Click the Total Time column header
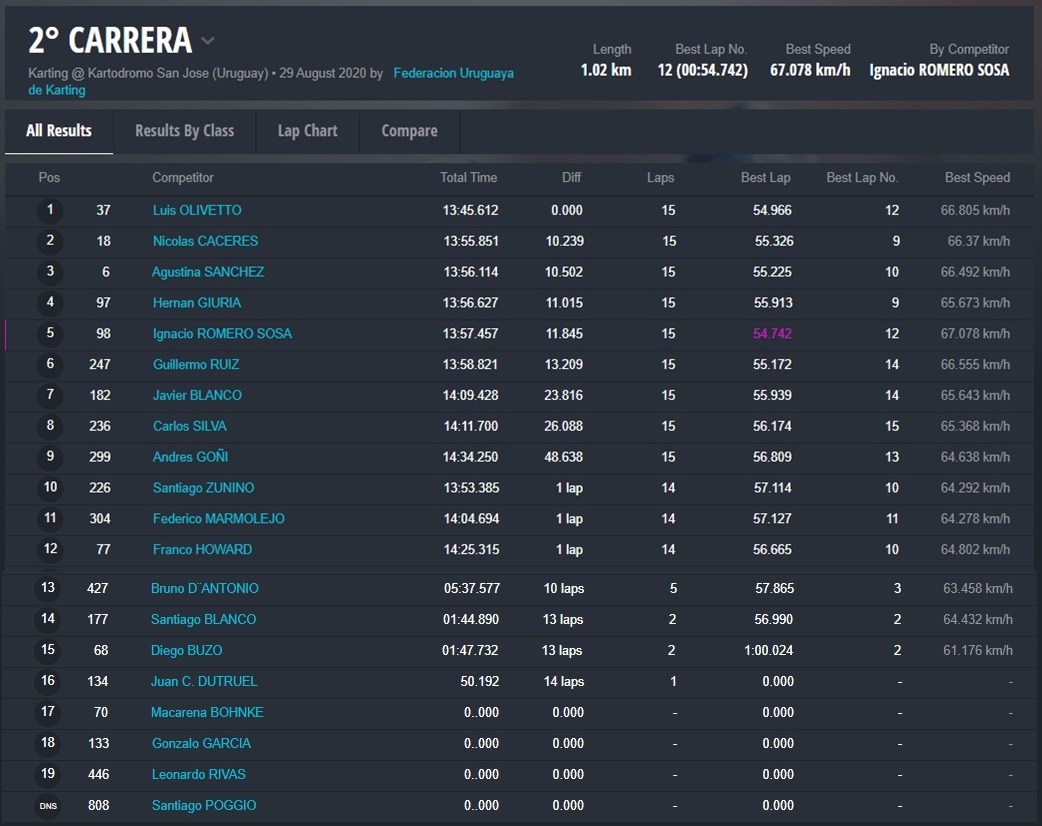The image size is (1042, 826). [x=468, y=178]
